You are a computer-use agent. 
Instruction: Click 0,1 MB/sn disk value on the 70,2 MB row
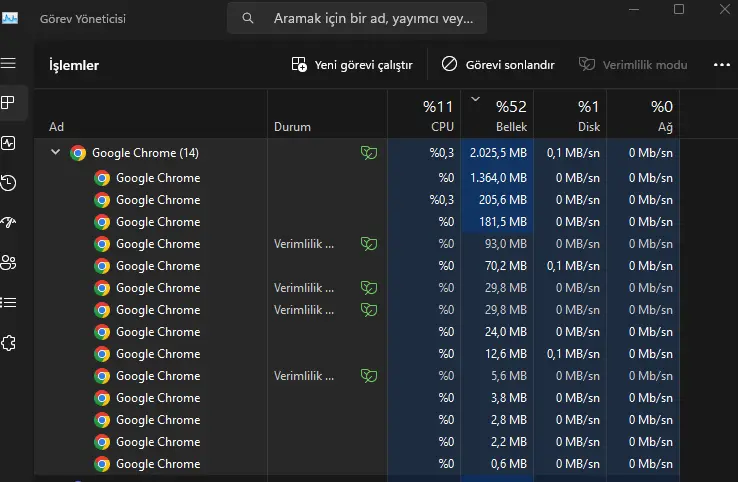tap(573, 266)
